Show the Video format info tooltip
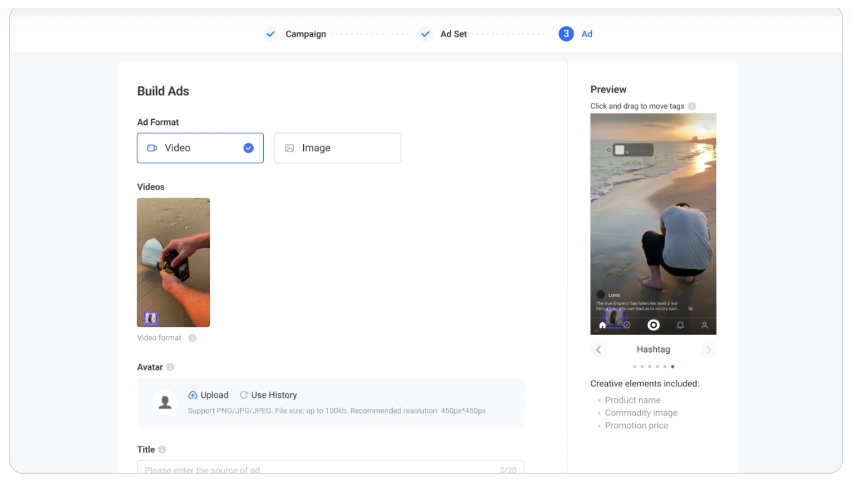The width and height of the screenshot is (852, 481). coord(192,338)
